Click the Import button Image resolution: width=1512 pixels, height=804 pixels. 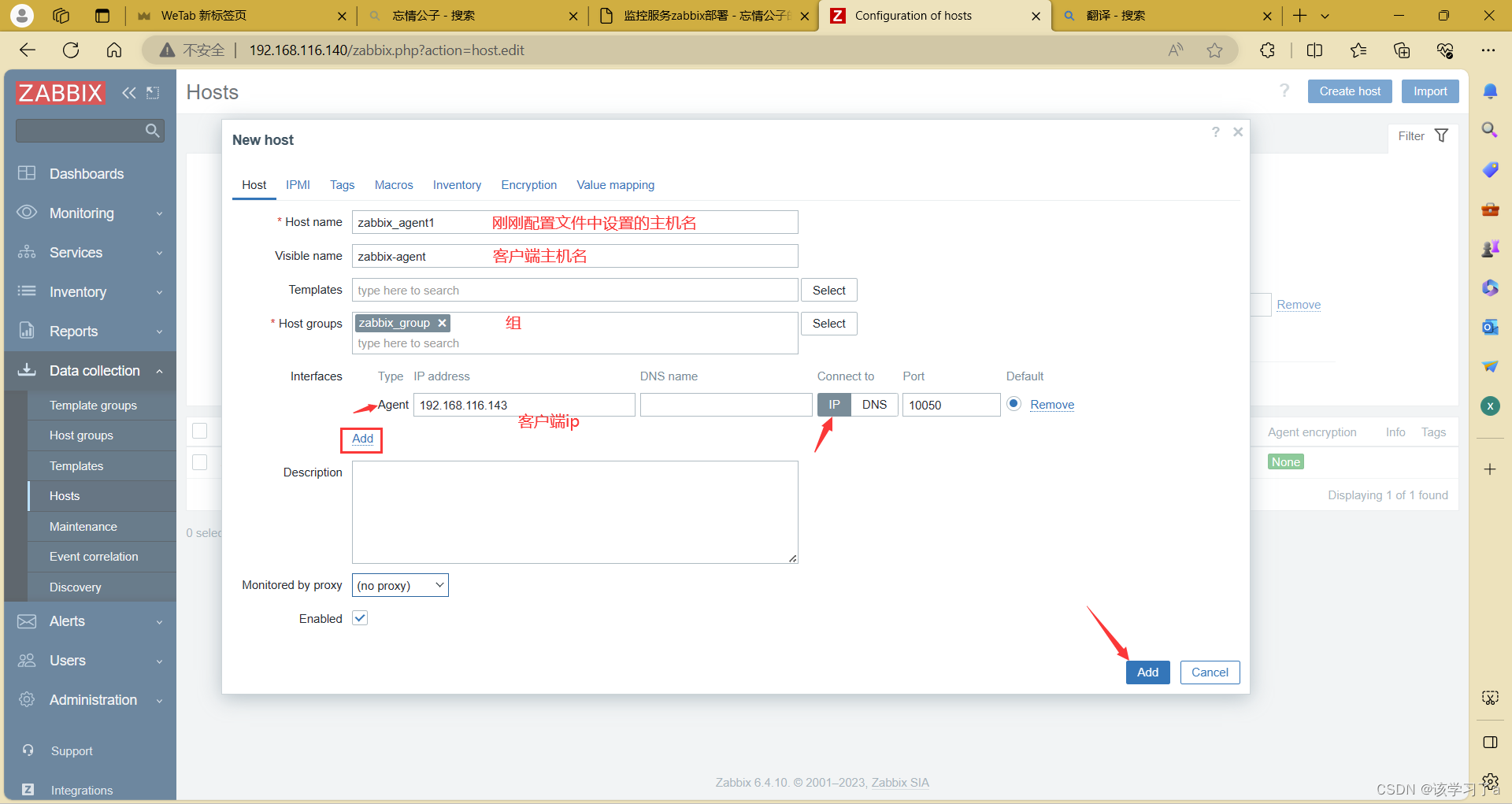(1430, 91)
